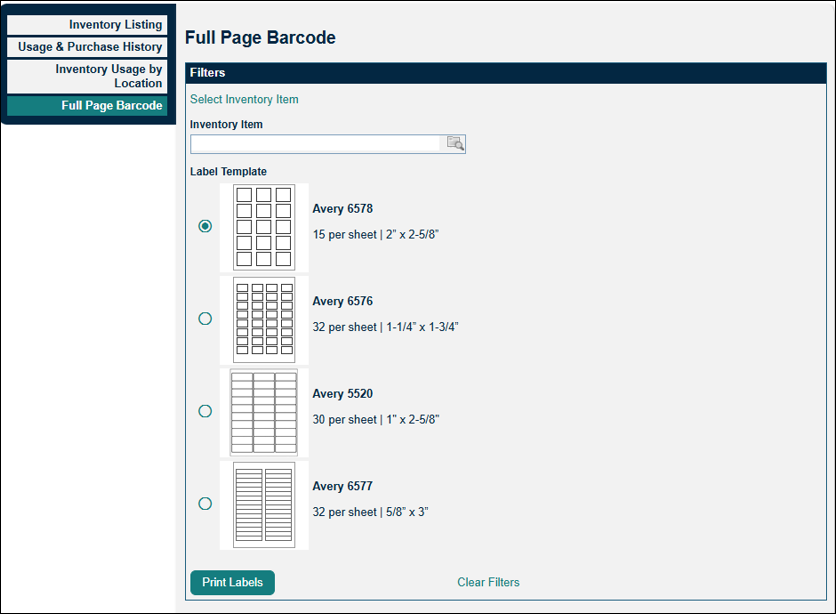The image size is (836, 614).
Task: Switch to Usage & Purchase History
Action: [x=87, y=47]
